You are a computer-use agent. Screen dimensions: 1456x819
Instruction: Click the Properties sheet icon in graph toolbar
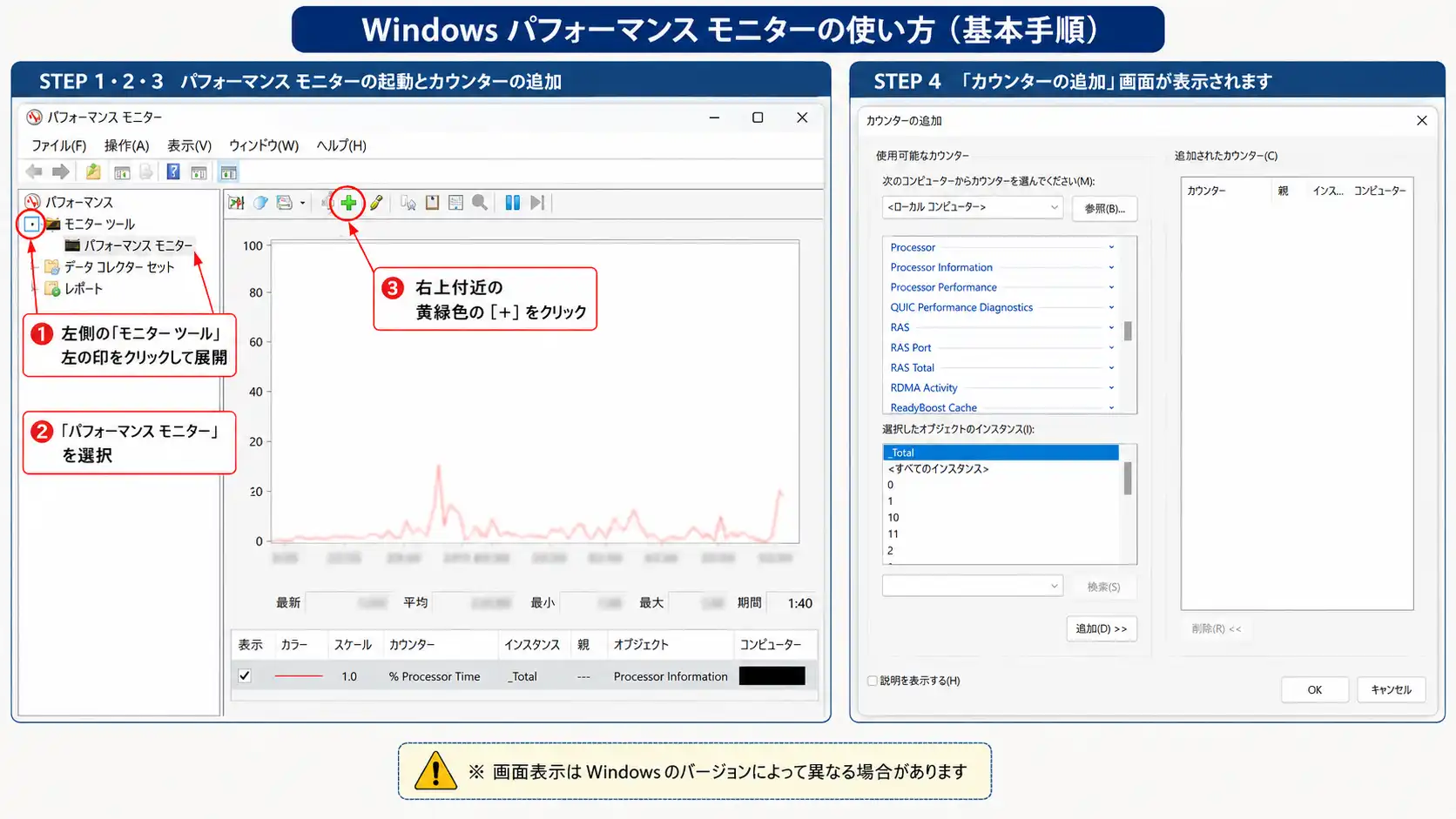(x=455, y=203)
